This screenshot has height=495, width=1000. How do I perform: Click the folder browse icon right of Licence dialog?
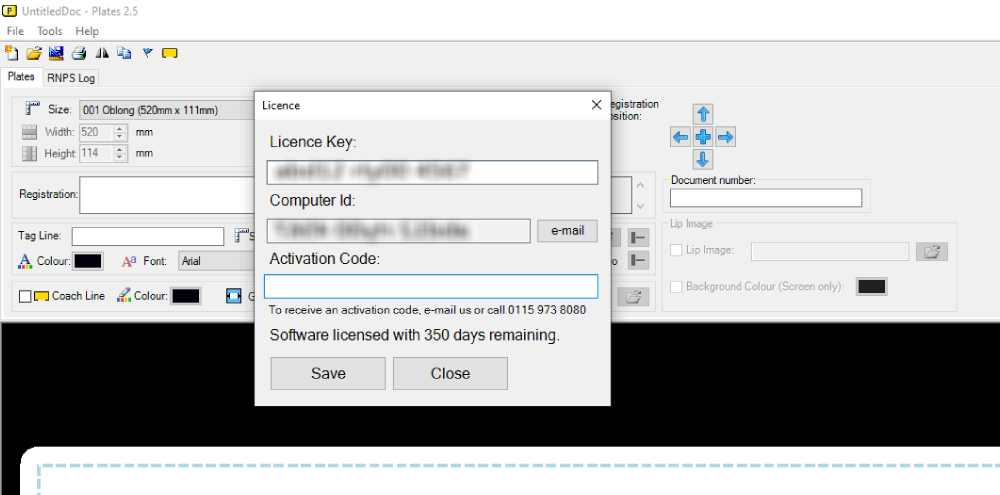[633, 297]
